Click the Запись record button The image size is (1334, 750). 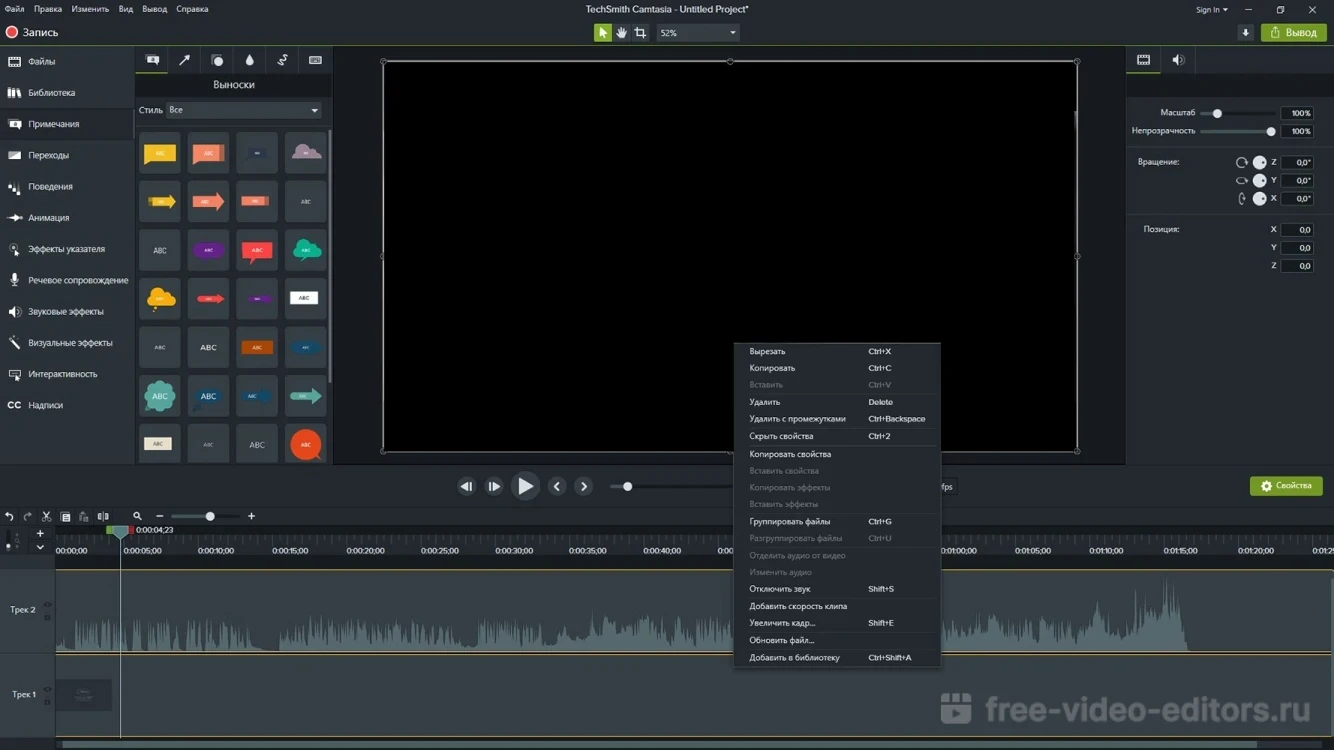tap(32, 32)
